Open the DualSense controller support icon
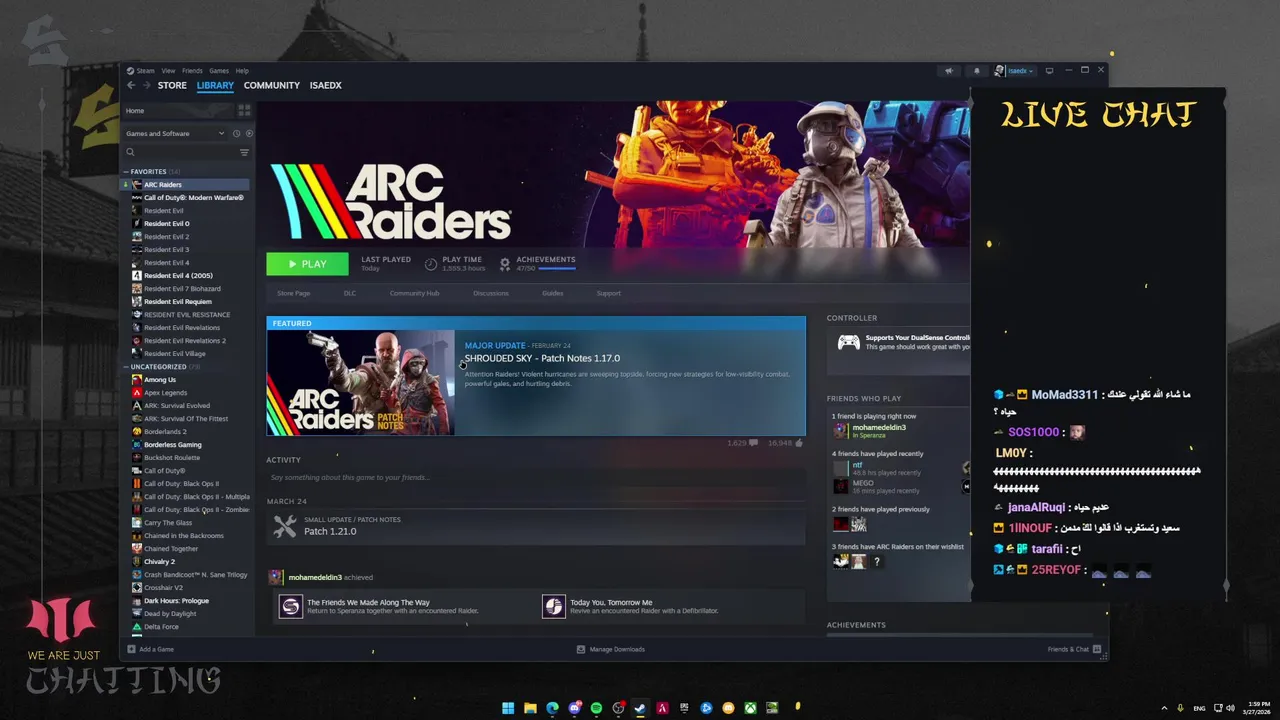The height and width of the screenshot is (720, 1280). click(848, 342)
